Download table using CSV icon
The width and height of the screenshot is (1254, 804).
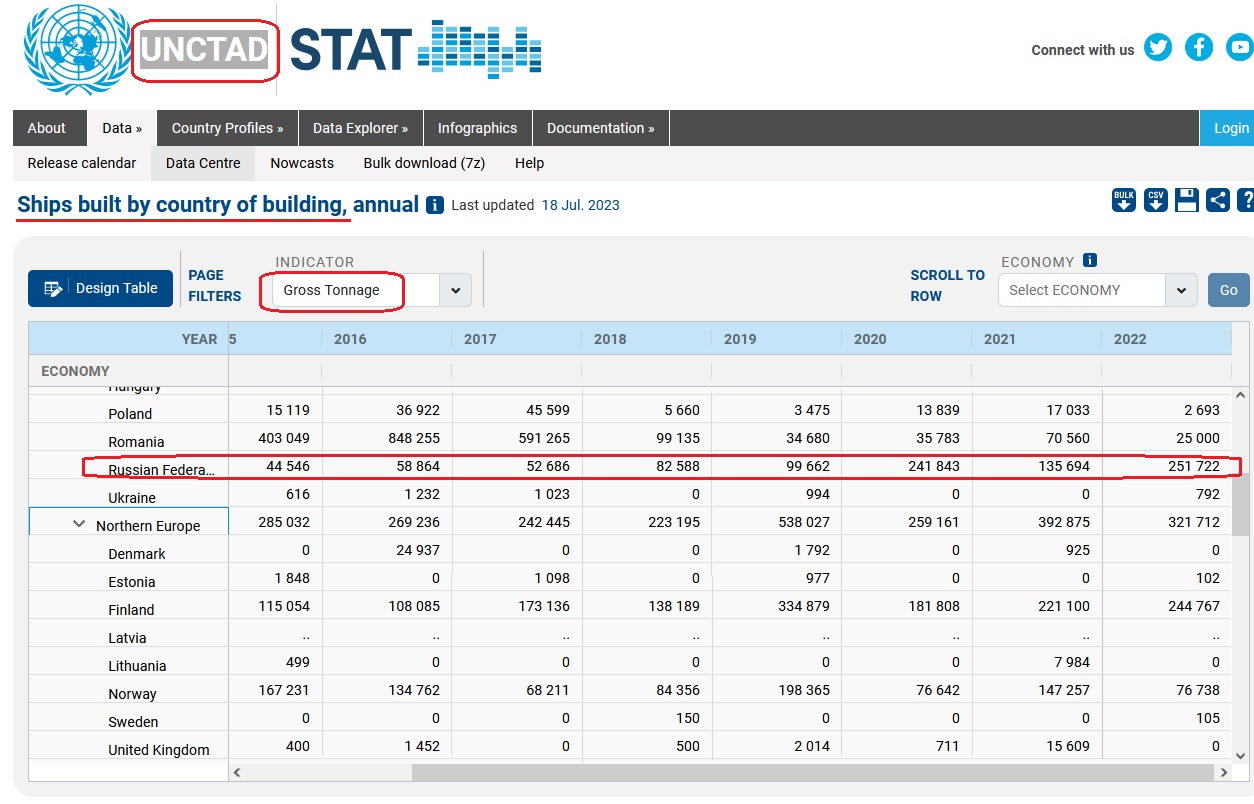(1156, 200)
